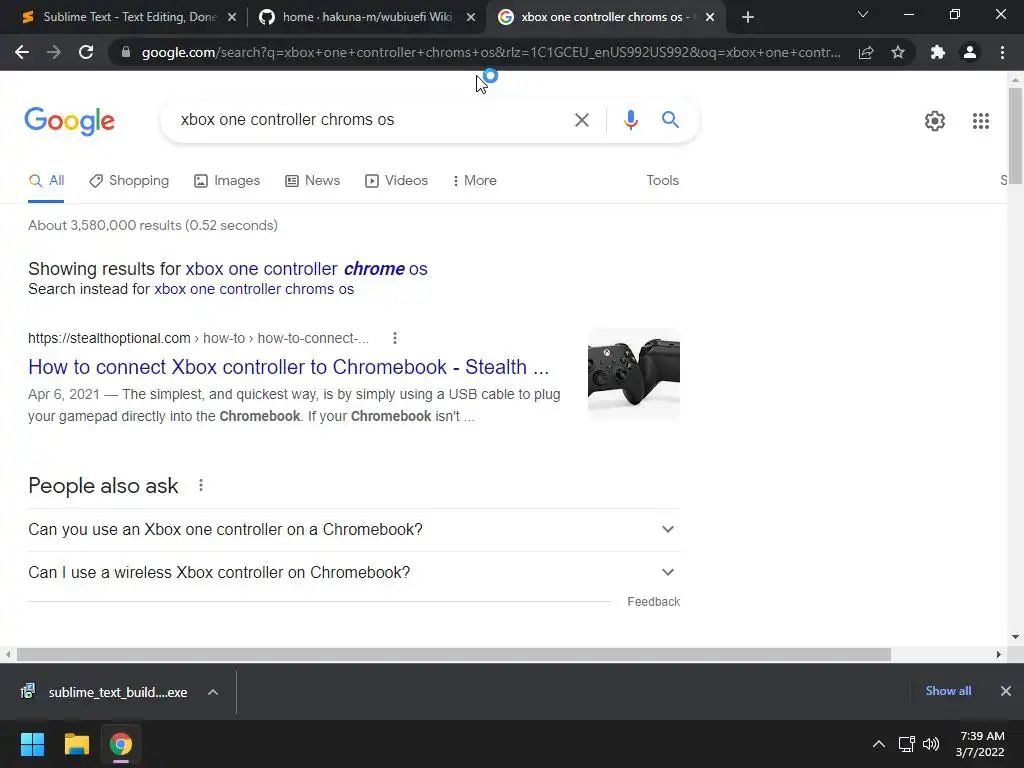Show all downloads
Viewport: 1024px width, 768px height.
[948, 691]
